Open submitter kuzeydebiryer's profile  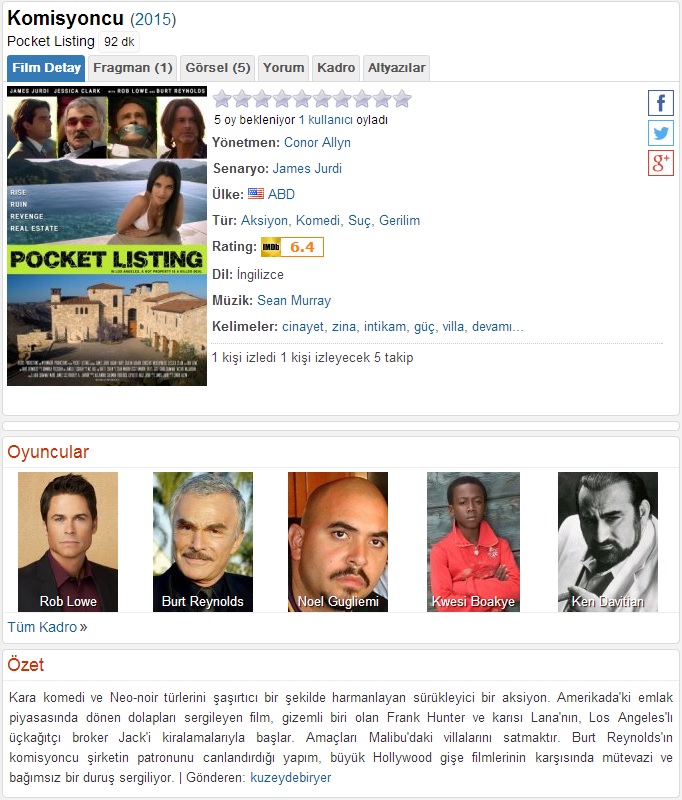[x=291, y=778]
